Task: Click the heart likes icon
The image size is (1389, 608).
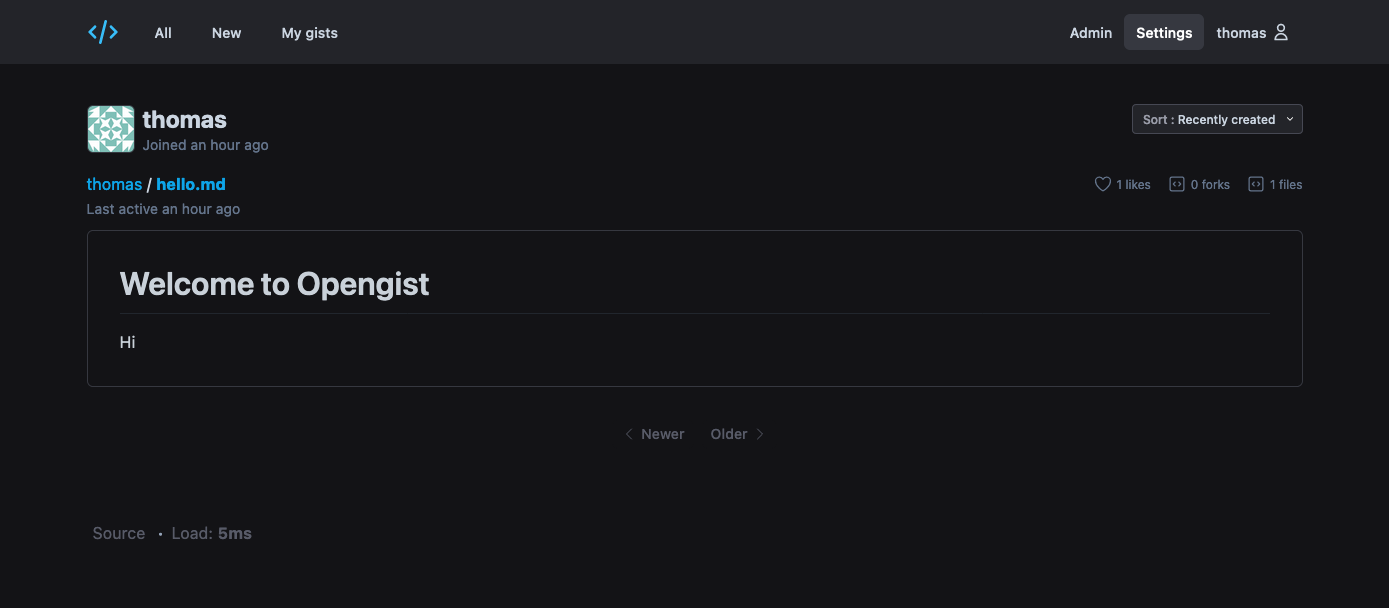Action: pos(1103,184)
